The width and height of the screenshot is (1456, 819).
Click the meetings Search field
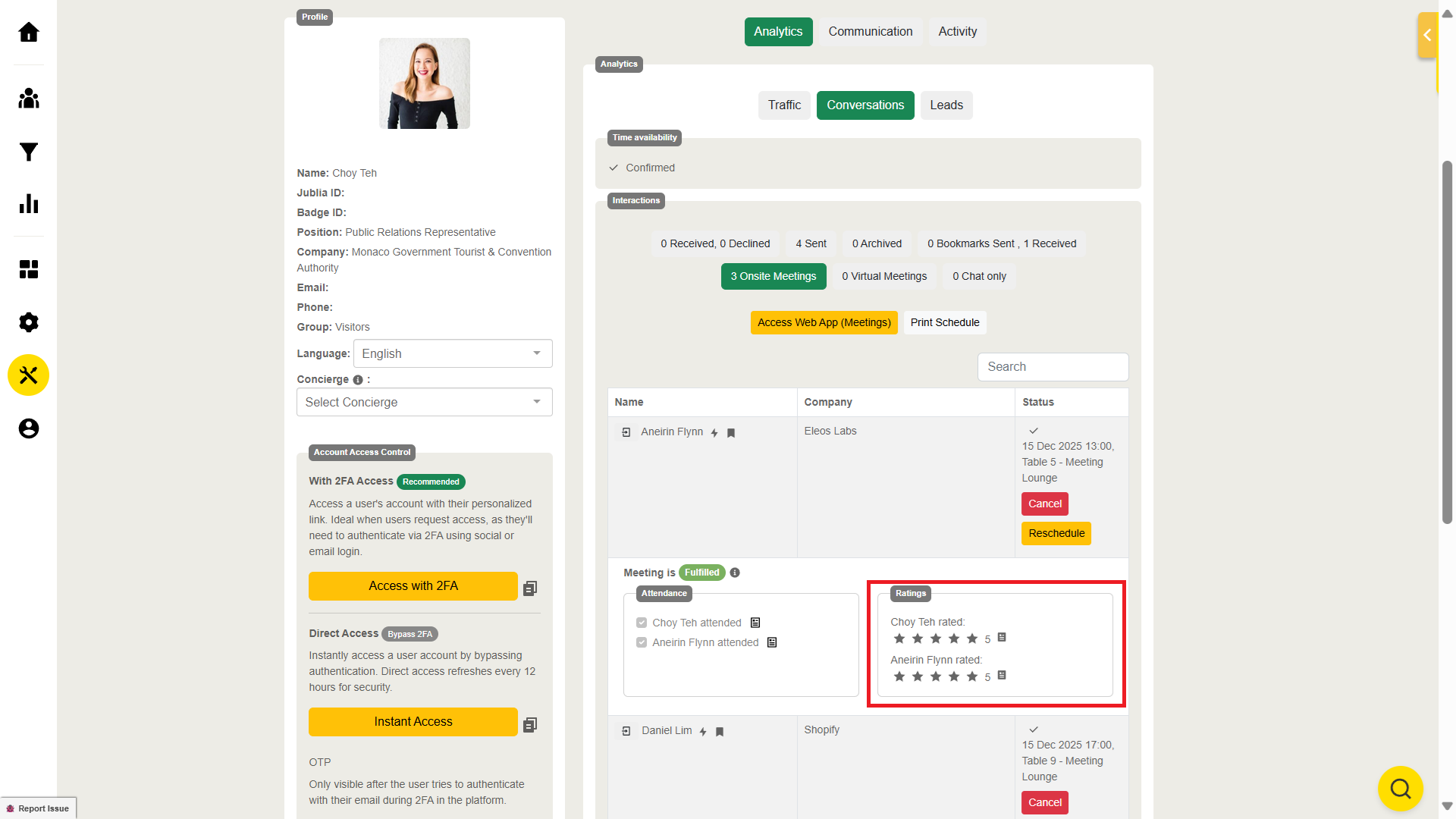(1052, 367)
